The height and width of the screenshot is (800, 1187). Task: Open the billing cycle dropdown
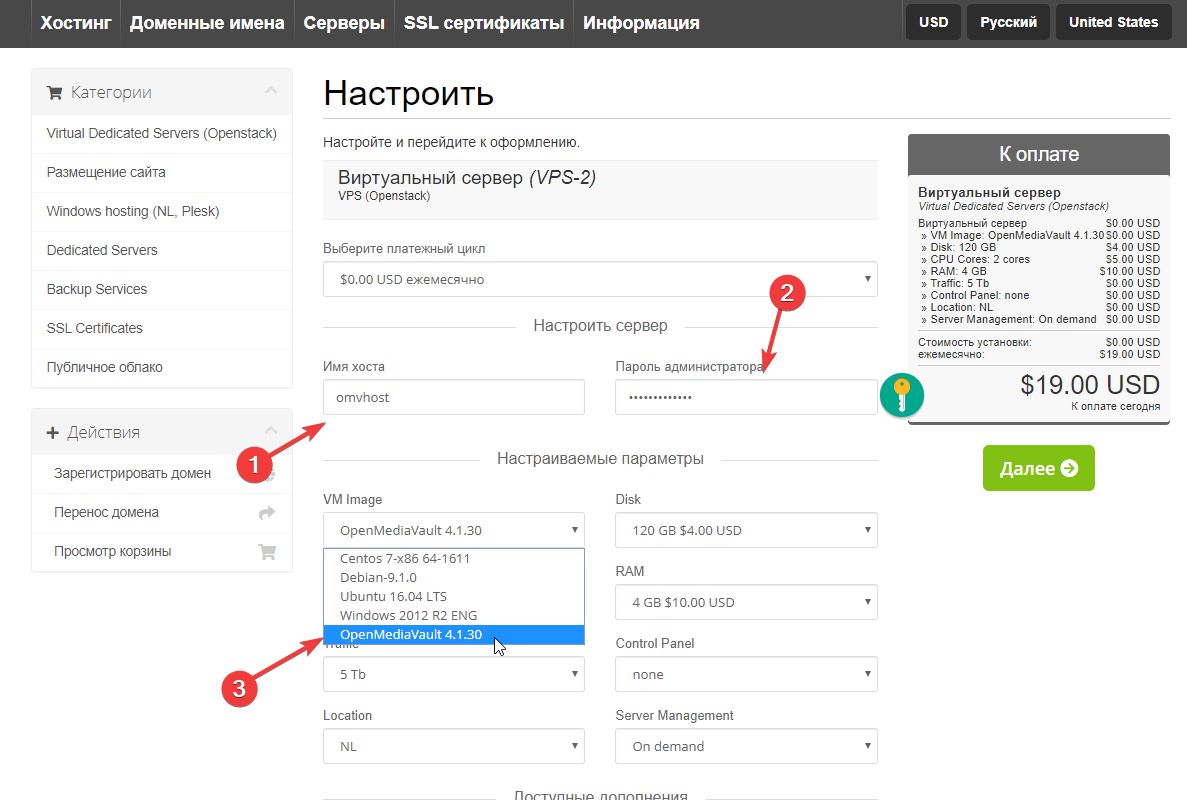point(600,280)
